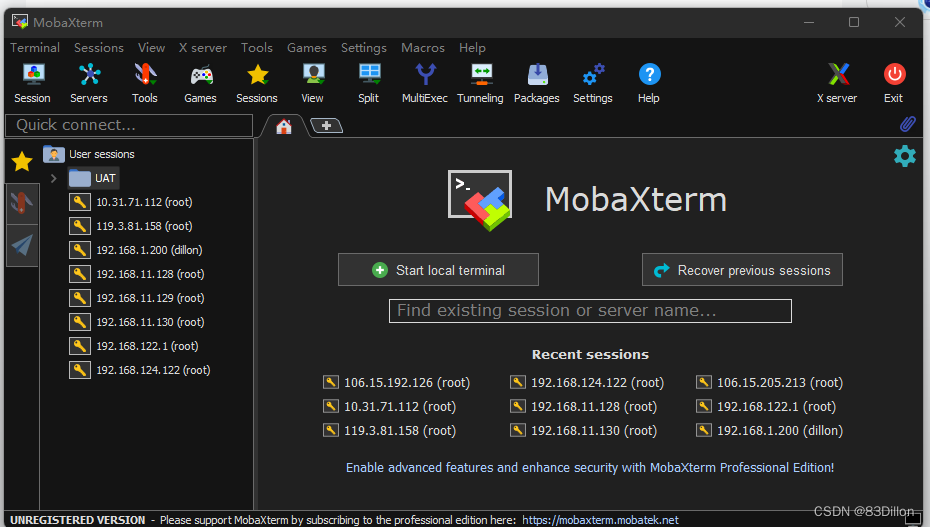Click key icon of sidebar 10.31.71.112 session
The image size is (930, 527).
coord(79,202)
